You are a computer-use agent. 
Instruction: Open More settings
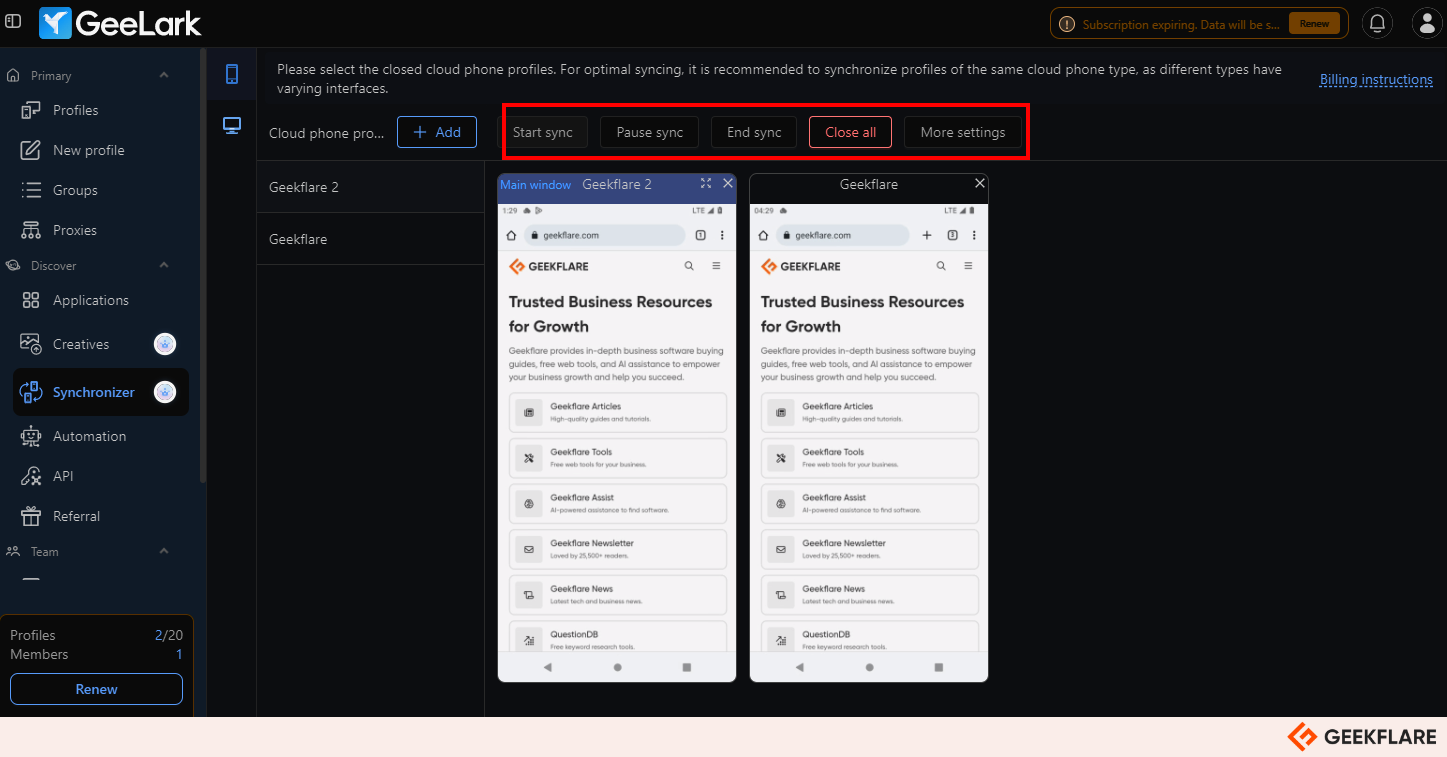pos(963,132)
